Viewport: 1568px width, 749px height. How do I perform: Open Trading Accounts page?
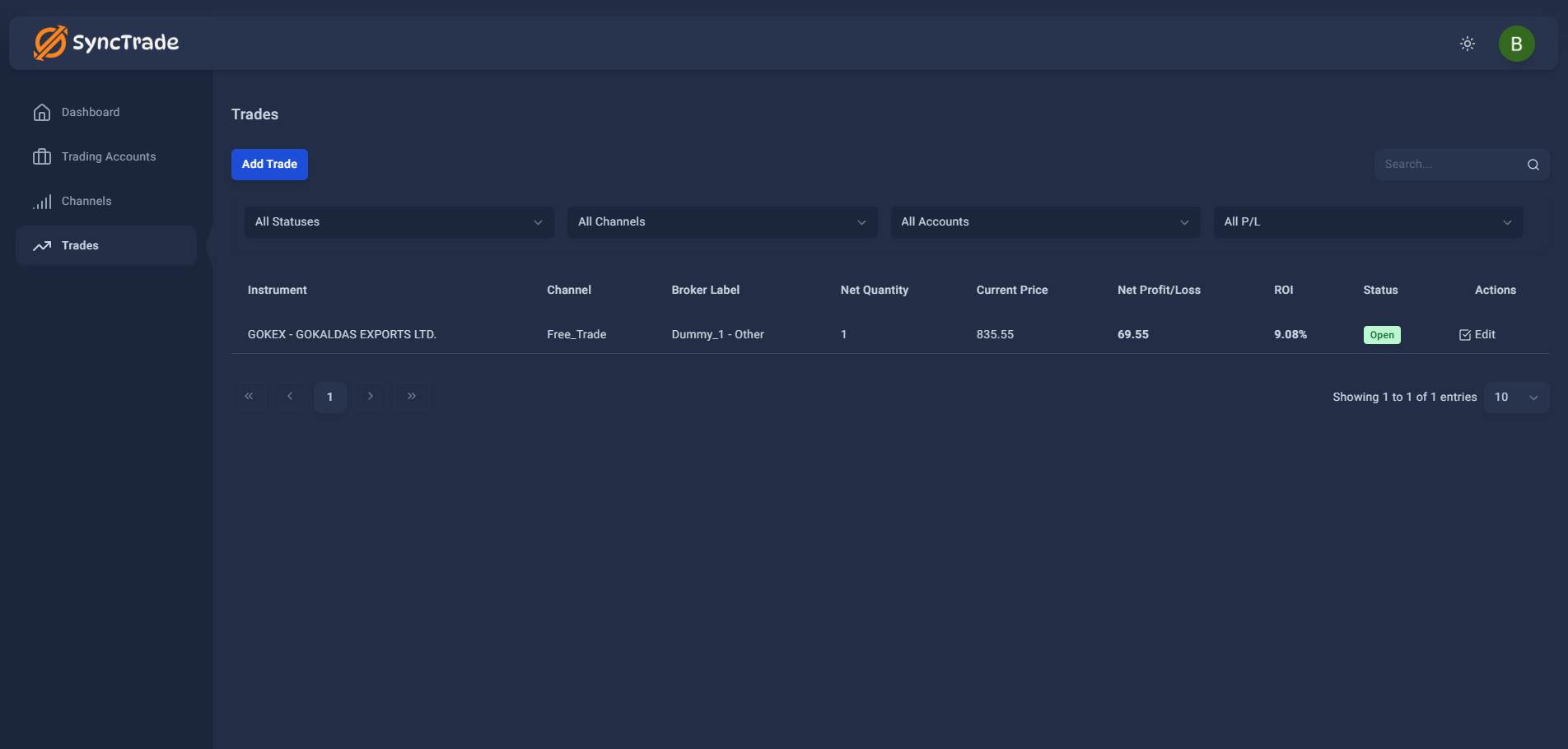tap(108, 156)
